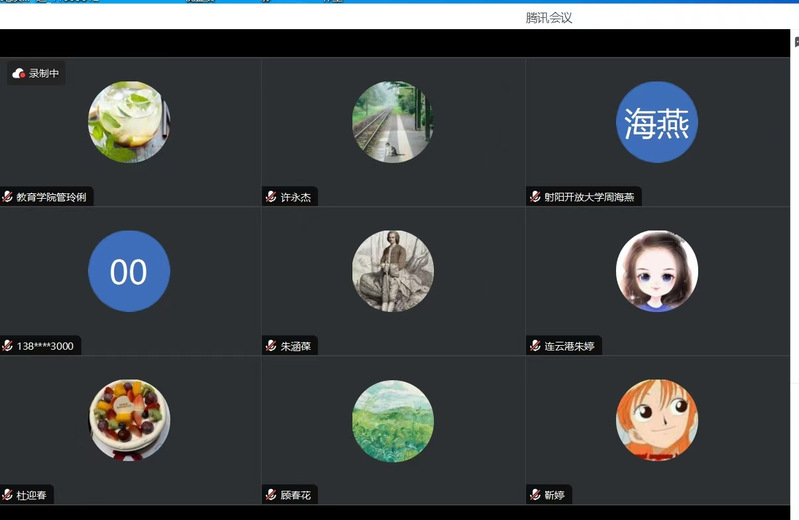This screenshot has width=799, height=520.
Task: Click the 录制中 cloud recording indicator
Action: click(35, 73)
